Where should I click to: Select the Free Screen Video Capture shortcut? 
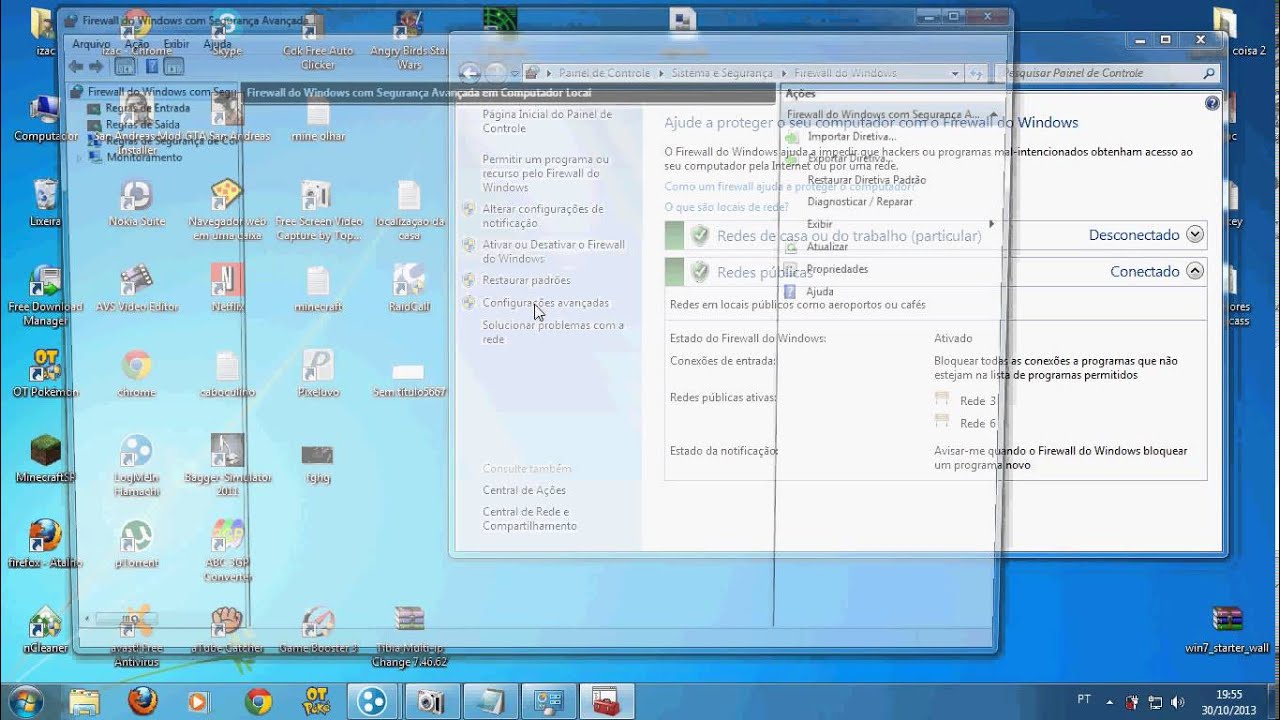318,210
